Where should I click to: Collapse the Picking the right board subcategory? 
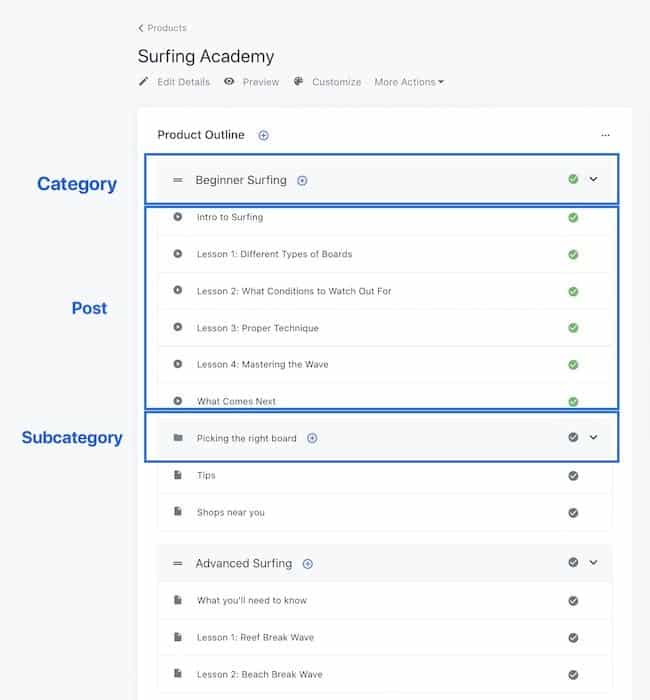(x=593, y=438)
